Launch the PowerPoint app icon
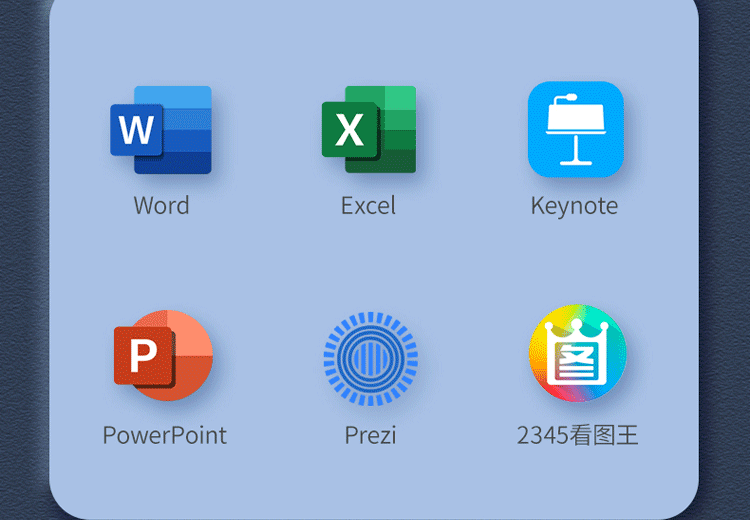Viewport: 750px width, 520px height. [163, 355]
